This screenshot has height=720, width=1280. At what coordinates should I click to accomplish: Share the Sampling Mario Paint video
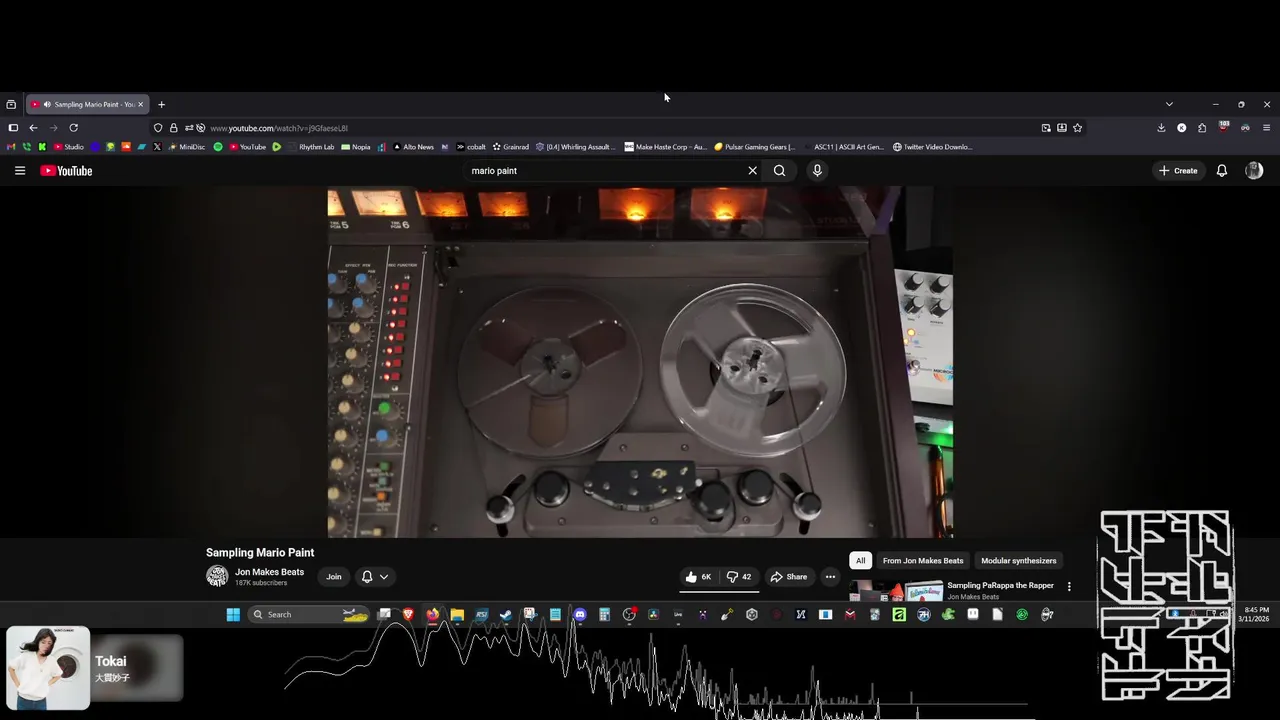(x=788, y=577)
